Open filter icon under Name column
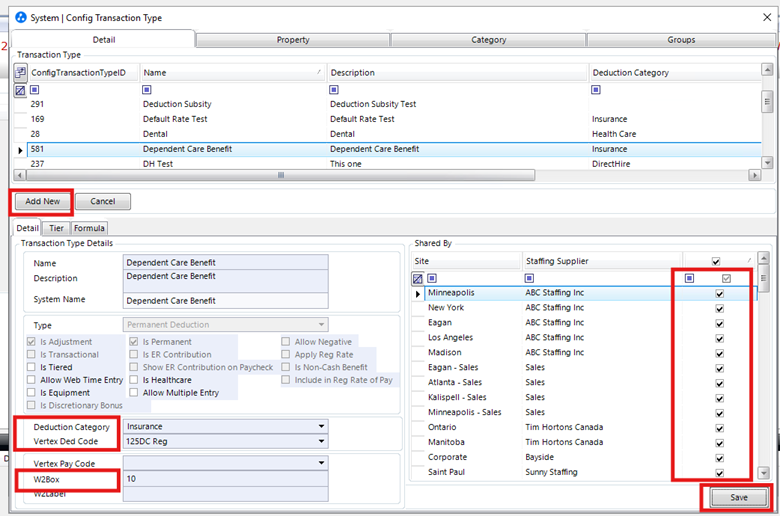Screen dimensions: 780x516 tap(147, 90)
